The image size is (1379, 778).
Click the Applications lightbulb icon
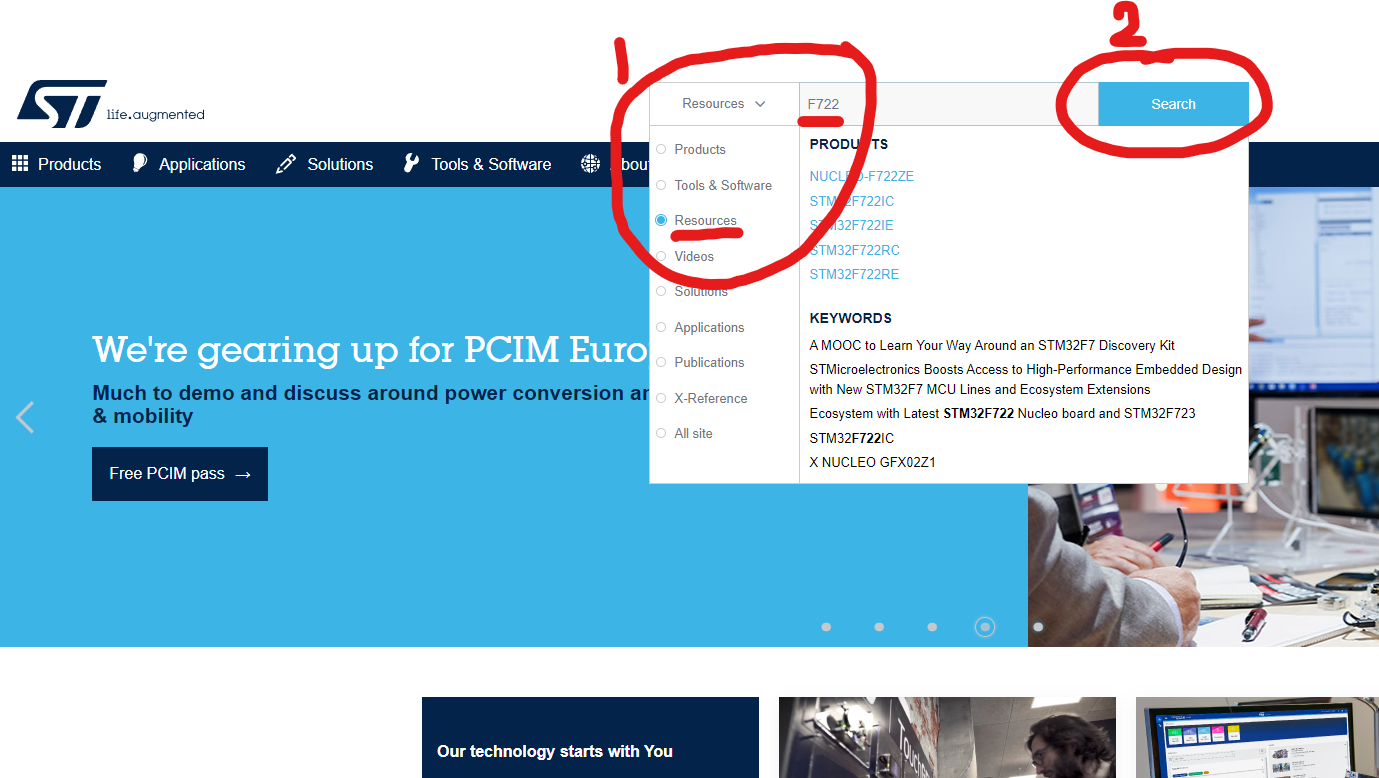coord(140,164)
